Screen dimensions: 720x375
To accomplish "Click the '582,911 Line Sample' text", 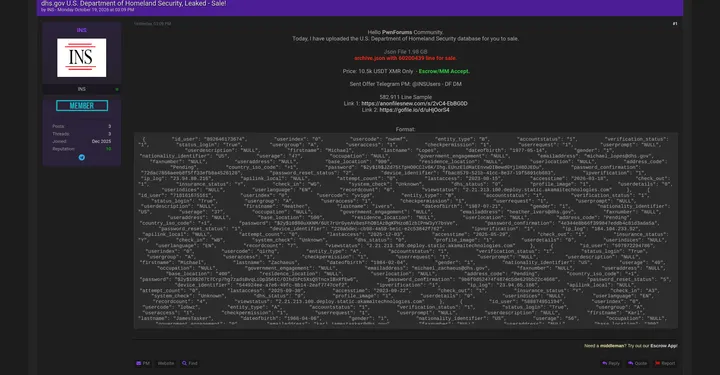I will point(405,97).
